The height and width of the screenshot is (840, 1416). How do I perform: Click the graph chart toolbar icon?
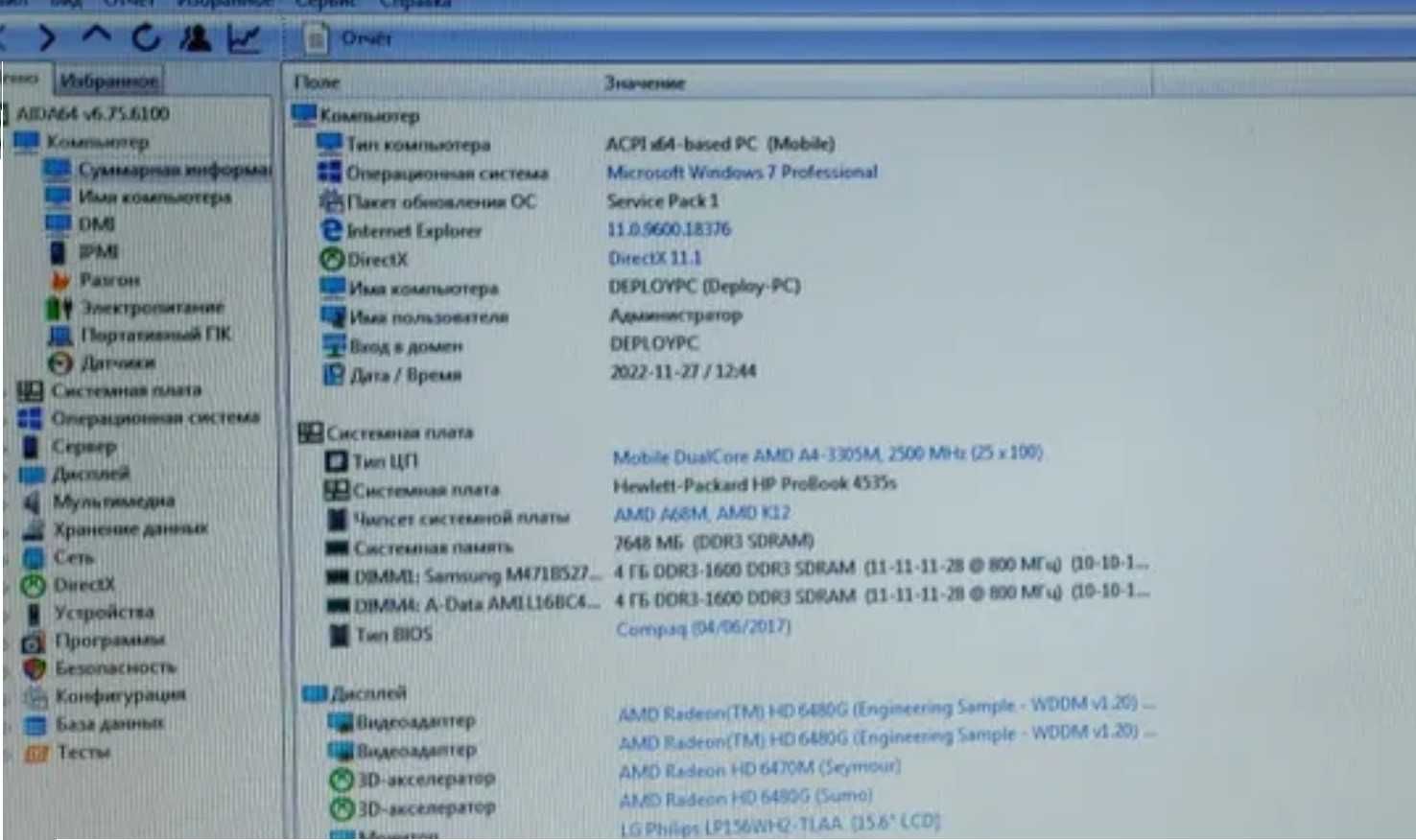(244, 38)
